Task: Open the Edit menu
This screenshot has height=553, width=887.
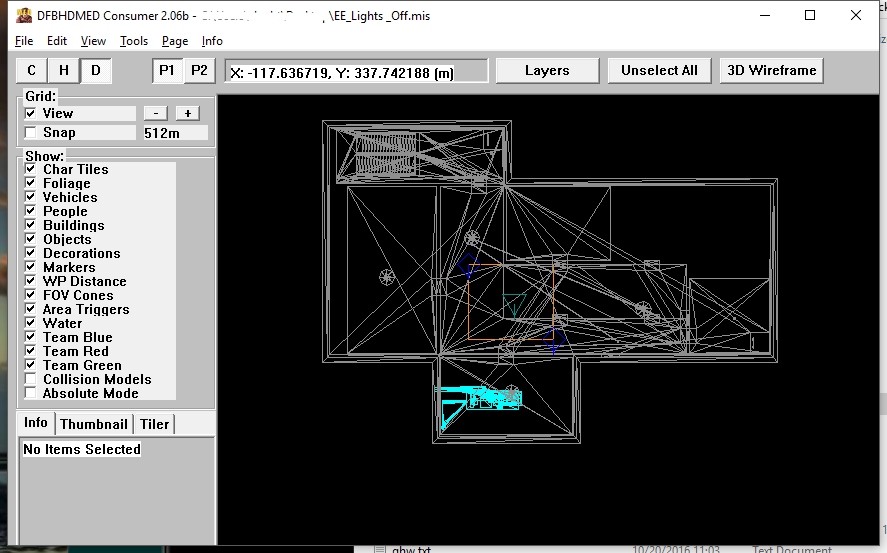Action: click(57, 41)
